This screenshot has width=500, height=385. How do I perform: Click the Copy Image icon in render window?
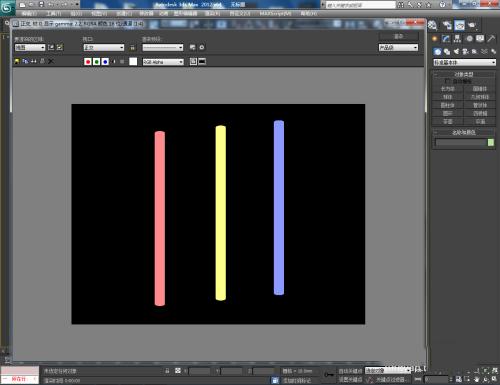click(25, 61)
